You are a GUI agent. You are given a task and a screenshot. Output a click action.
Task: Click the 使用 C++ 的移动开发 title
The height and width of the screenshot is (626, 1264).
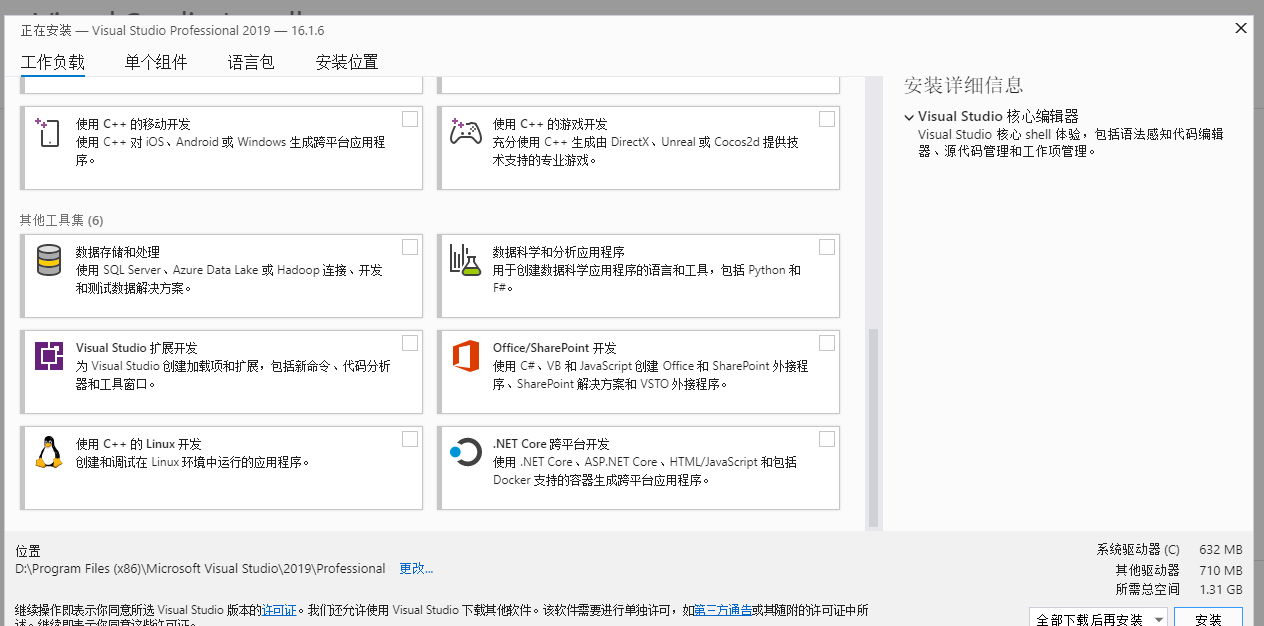click(133, 124)
